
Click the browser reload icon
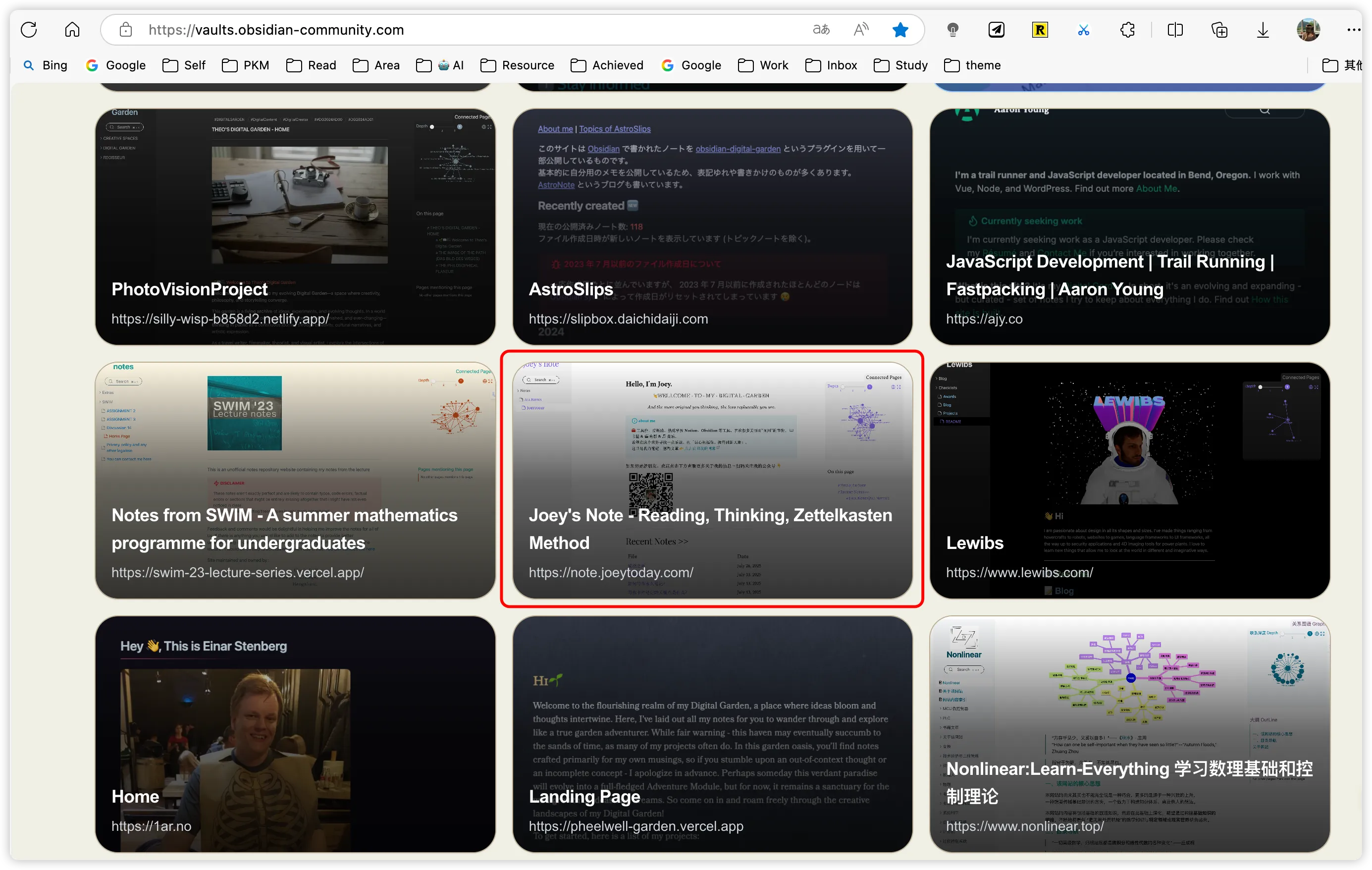click(29, 30)
